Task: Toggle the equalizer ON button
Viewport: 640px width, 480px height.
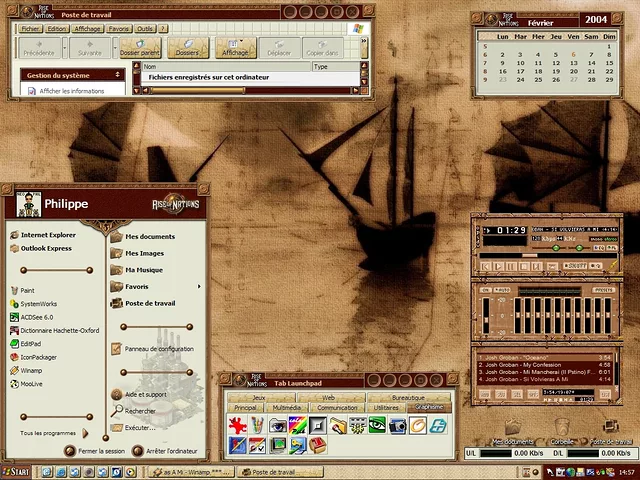Action: (486, 290)
